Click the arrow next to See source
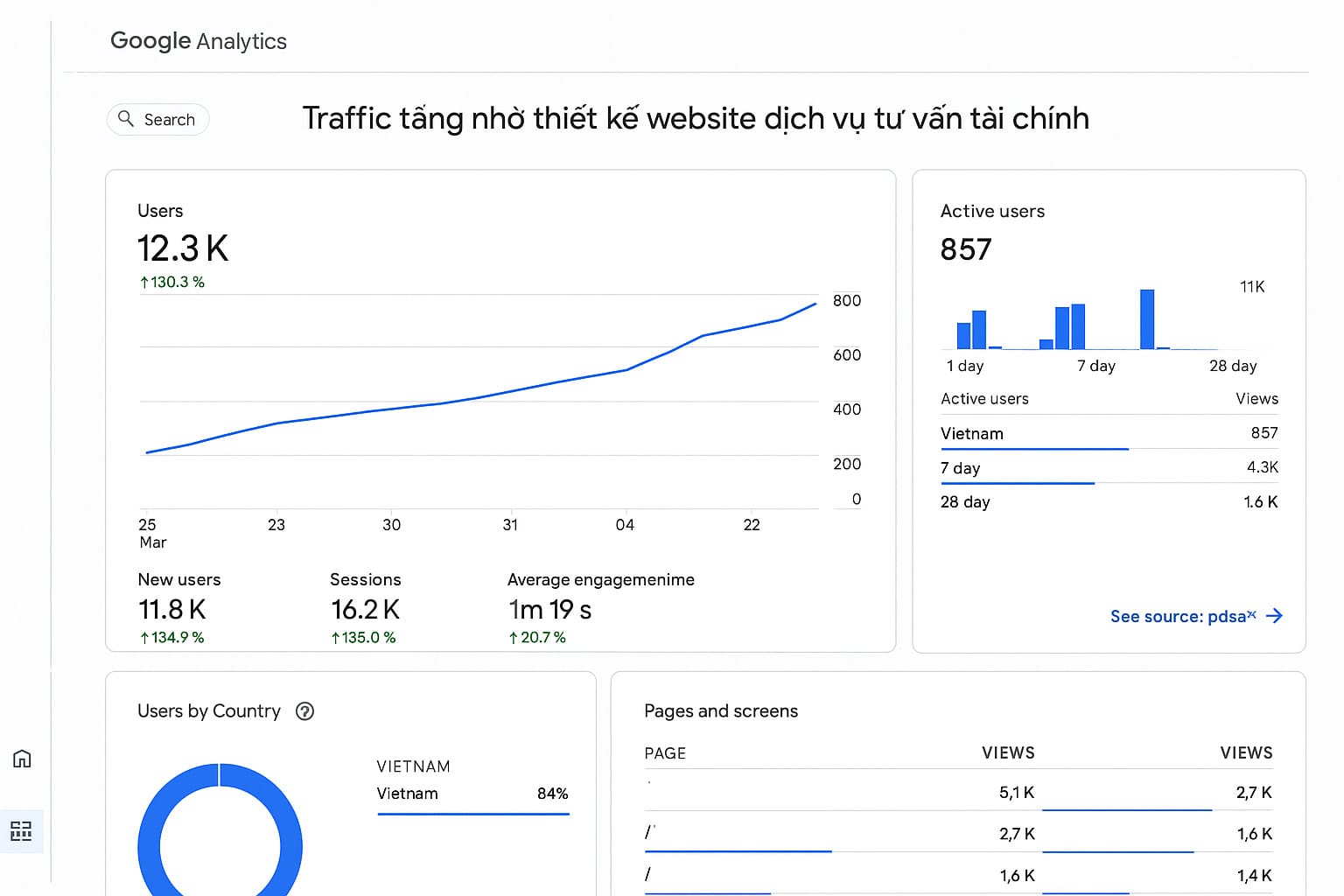The height and width of the screenshot is (896, 1344). tap(1274, 616)
